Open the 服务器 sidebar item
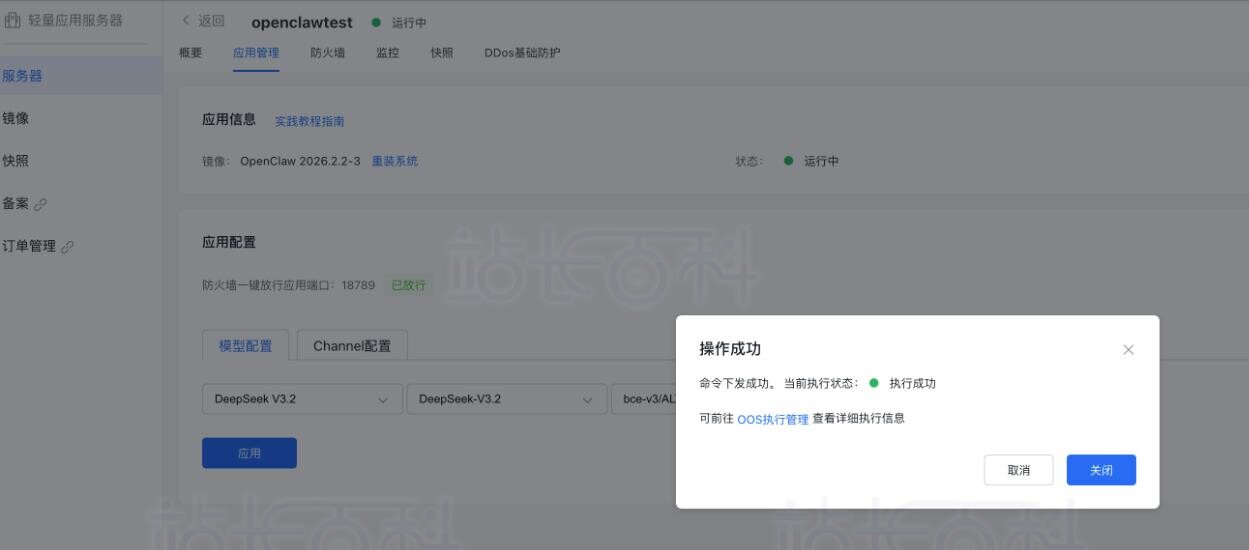 click(81, 76)
